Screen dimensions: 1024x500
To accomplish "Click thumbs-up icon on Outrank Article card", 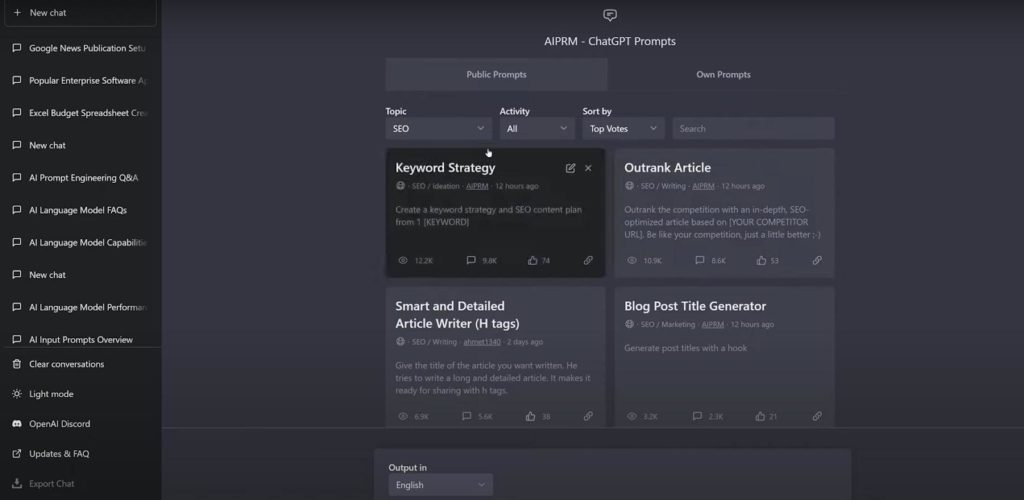I will tap(761, 260).
